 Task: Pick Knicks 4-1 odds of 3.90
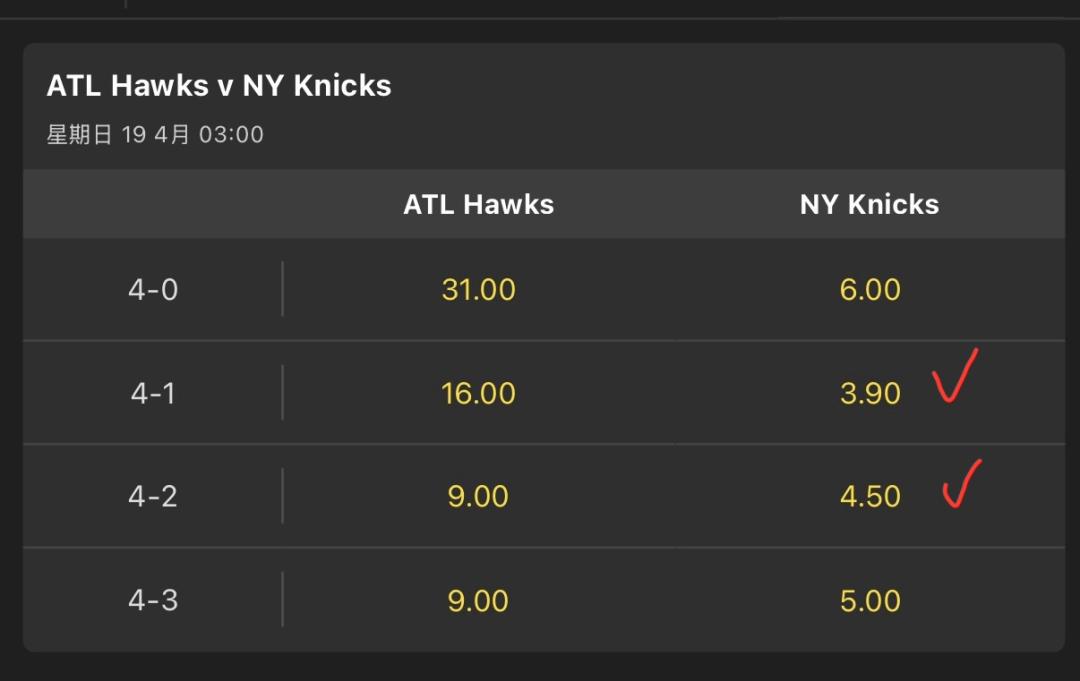coord(870,393)
